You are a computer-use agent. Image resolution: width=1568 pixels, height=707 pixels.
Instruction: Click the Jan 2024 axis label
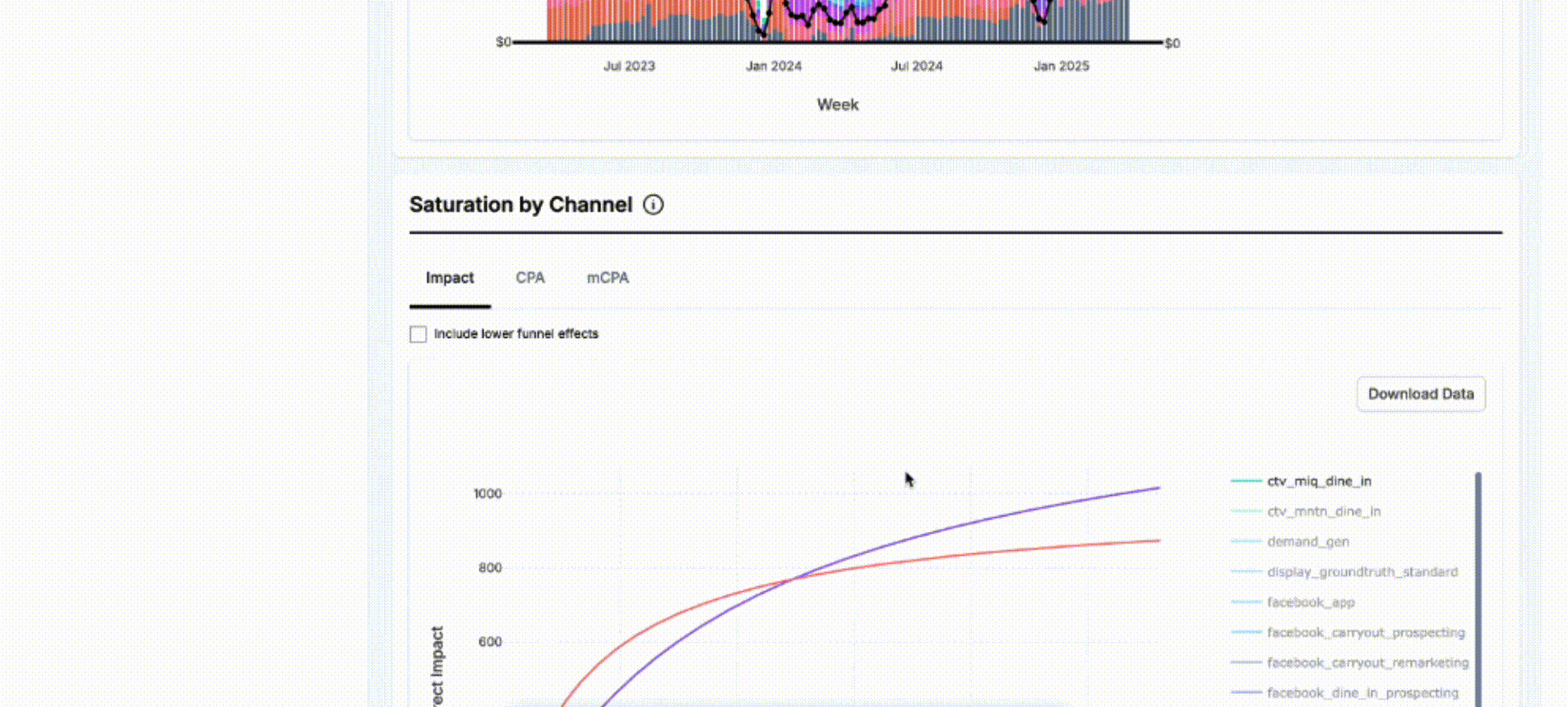pos(773,67)
